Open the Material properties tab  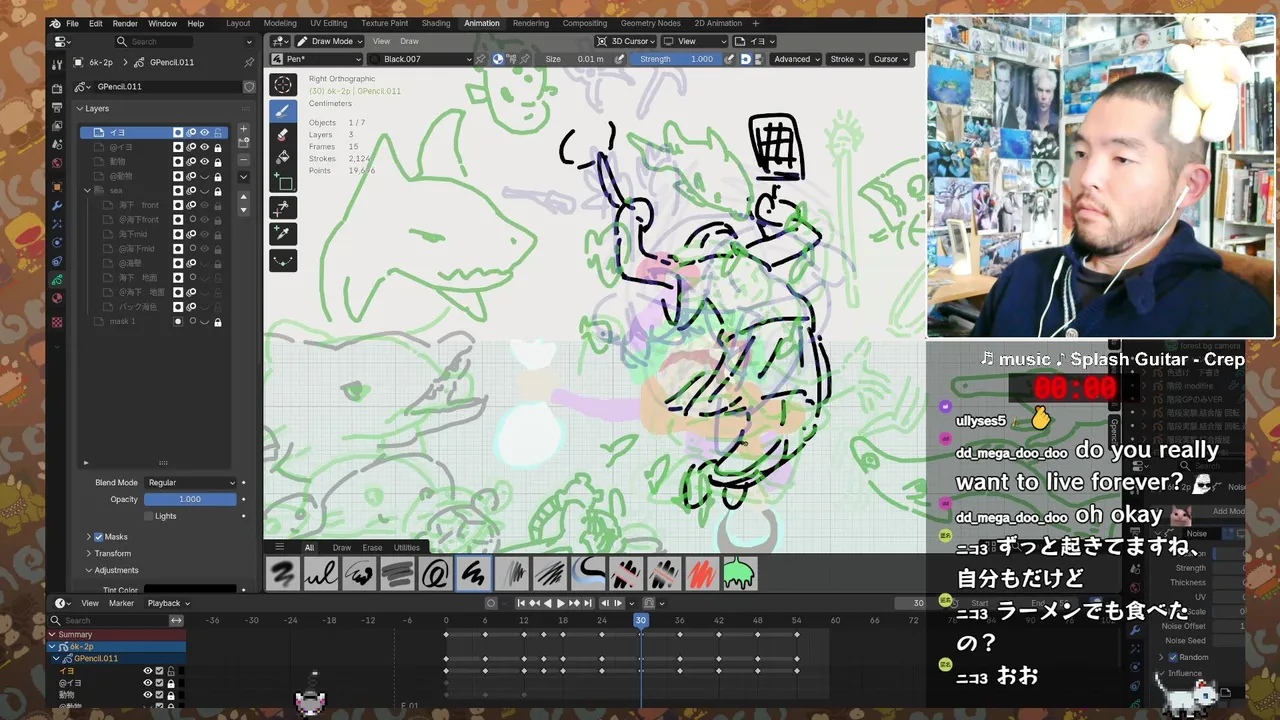pyautogui.click(x=57, y=297)
